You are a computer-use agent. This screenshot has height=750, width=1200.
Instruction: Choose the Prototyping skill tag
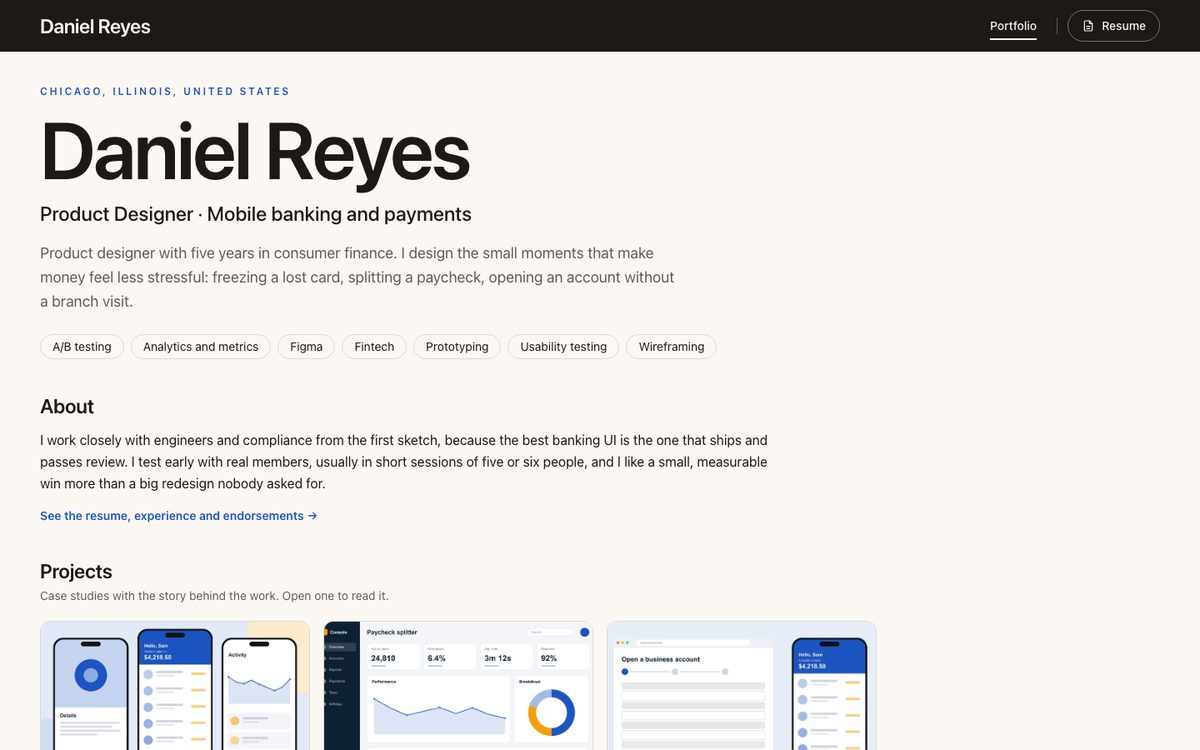457,347
